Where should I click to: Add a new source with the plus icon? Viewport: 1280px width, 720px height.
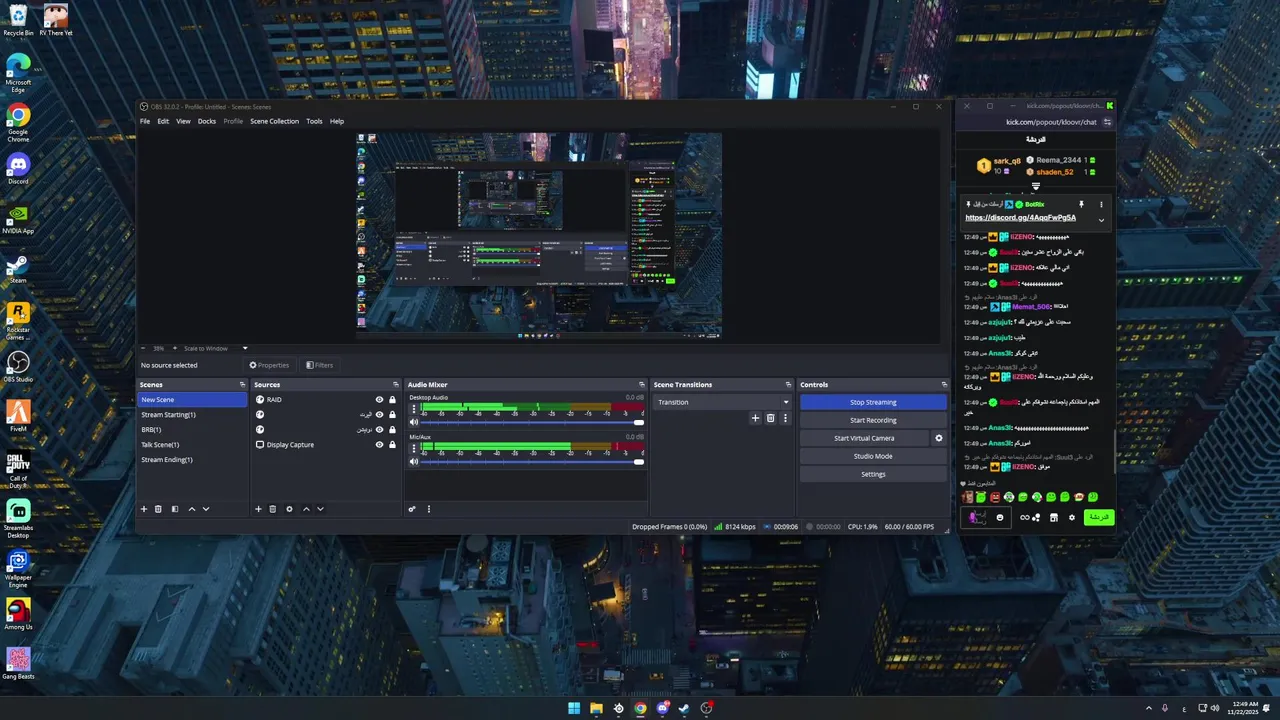point(258,509)
